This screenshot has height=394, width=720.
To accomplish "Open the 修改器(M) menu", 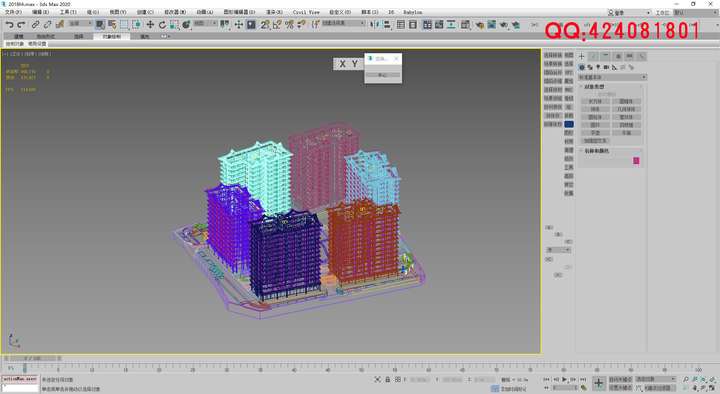I will (x=175, y=12).
